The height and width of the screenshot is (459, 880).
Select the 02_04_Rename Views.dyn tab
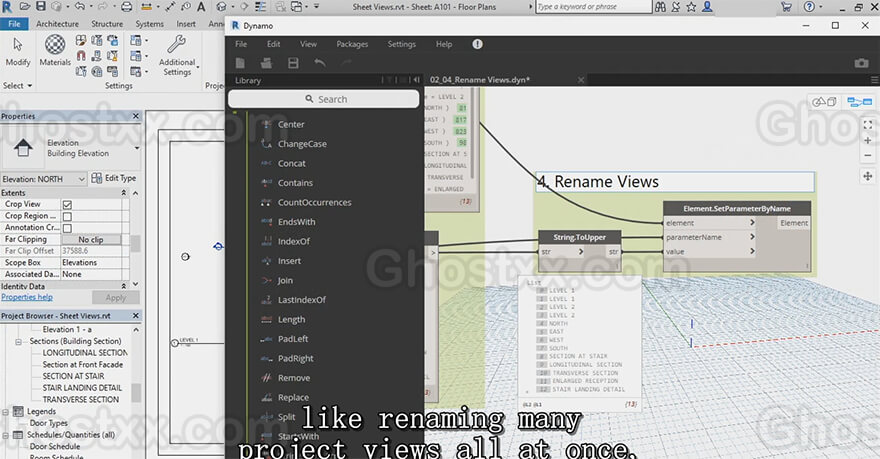point(480,80)
